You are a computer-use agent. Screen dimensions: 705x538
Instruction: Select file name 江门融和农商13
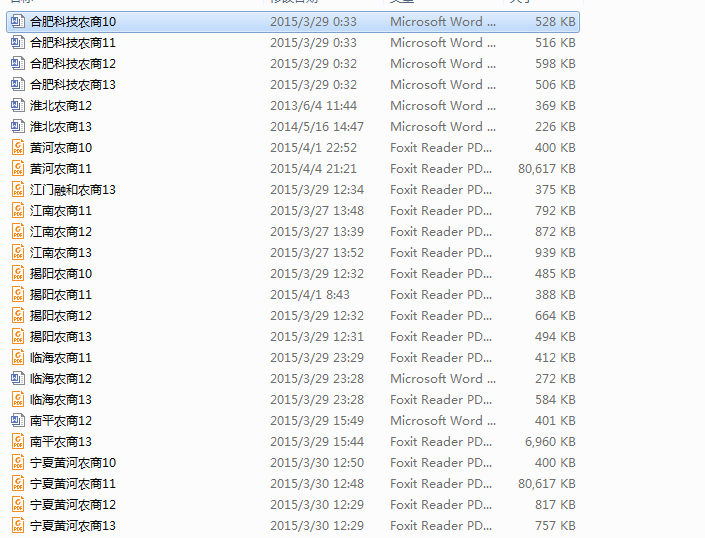click(x=73, y=190)
